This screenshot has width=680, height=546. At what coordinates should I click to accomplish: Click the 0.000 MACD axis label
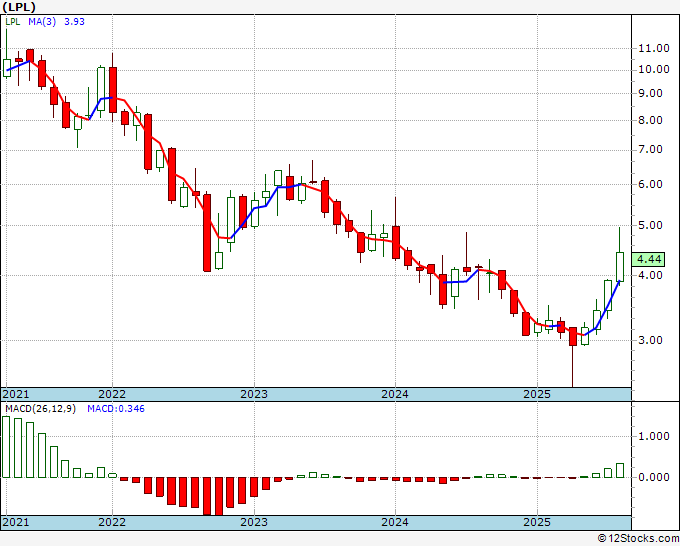tap(654, 477)
